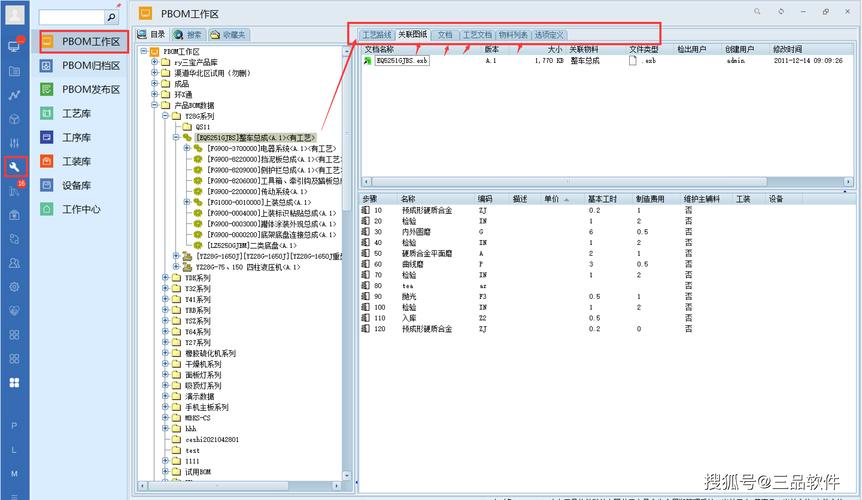Click the heart icon in blue sidebar
Viewport: 862px width, 500px height.
coord(14,311)
